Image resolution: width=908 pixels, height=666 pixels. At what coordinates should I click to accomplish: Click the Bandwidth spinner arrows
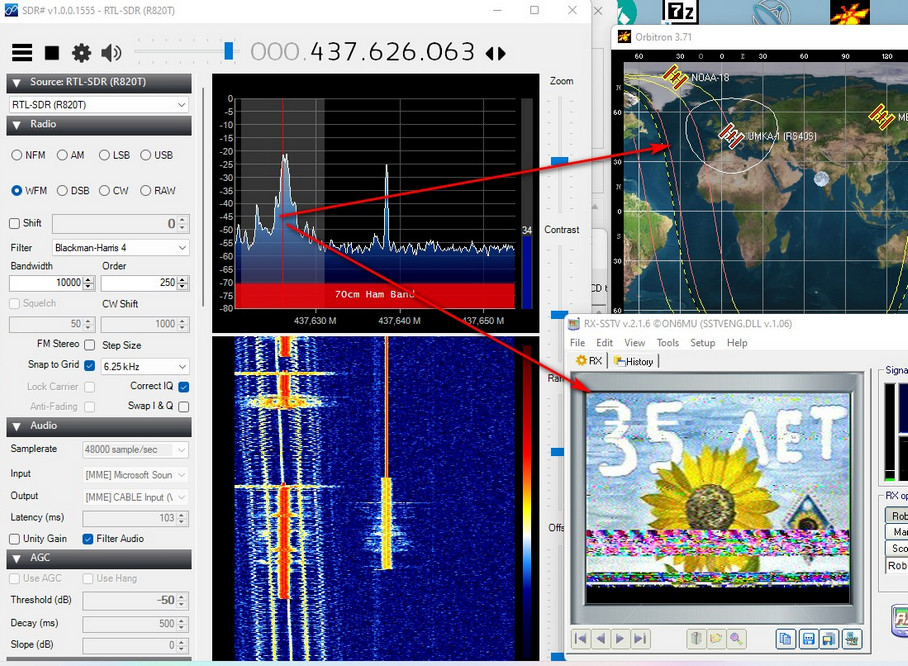point(89,283)
